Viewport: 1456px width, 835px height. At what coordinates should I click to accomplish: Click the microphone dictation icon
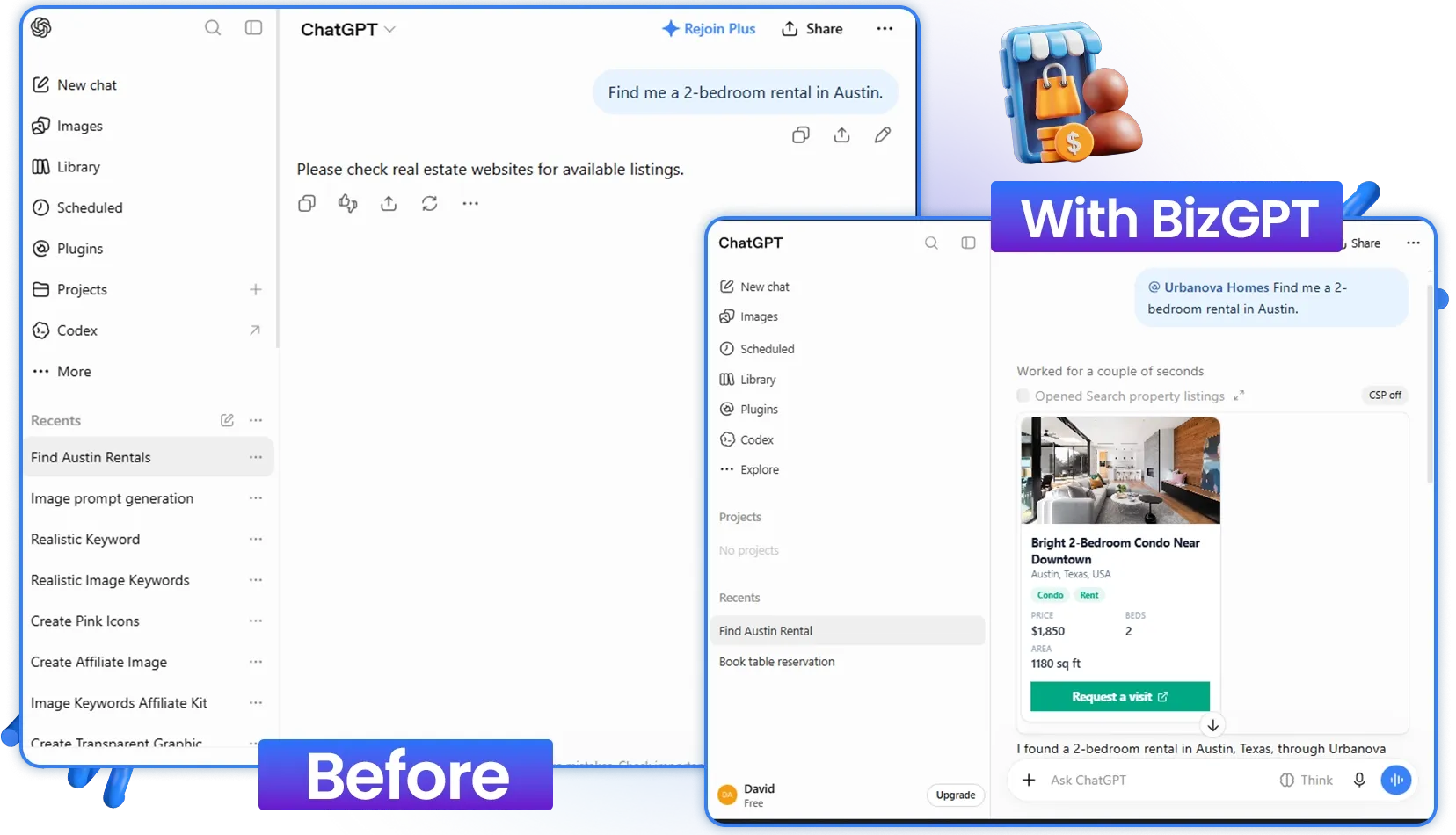coord(1359,780)
